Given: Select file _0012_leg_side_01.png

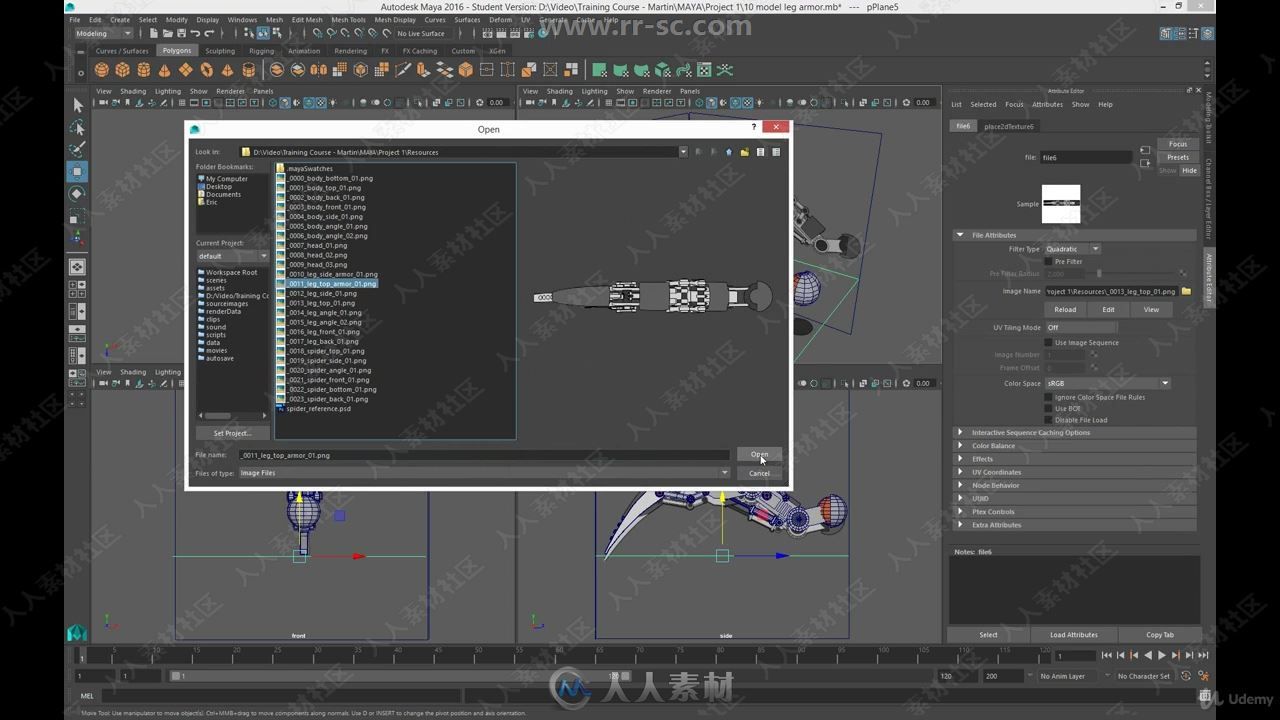Looking at the screenshot, I should click(321, 293).
